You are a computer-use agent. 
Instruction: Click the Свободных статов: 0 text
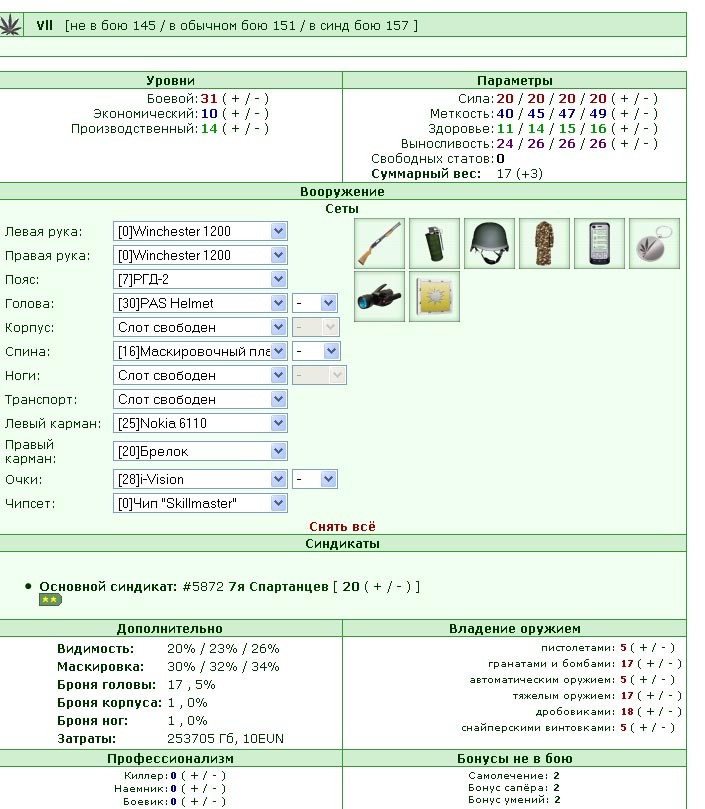coord(438,159)
